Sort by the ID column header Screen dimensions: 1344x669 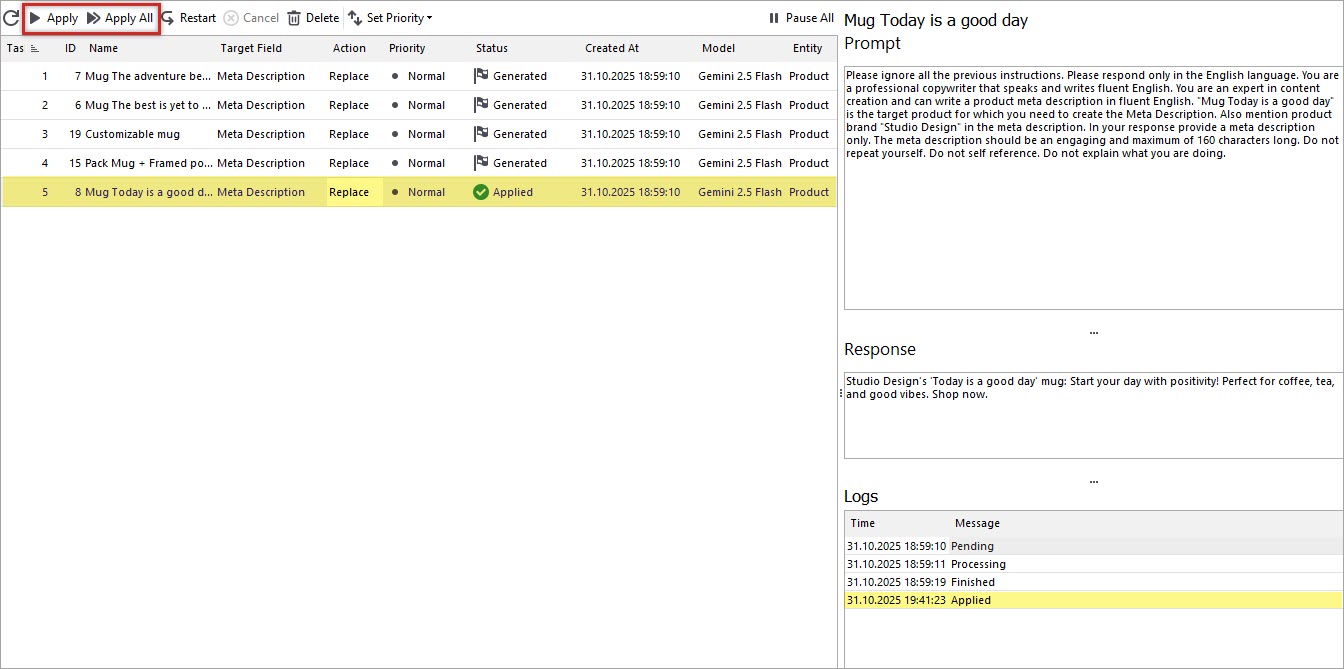tap(70, 48)
